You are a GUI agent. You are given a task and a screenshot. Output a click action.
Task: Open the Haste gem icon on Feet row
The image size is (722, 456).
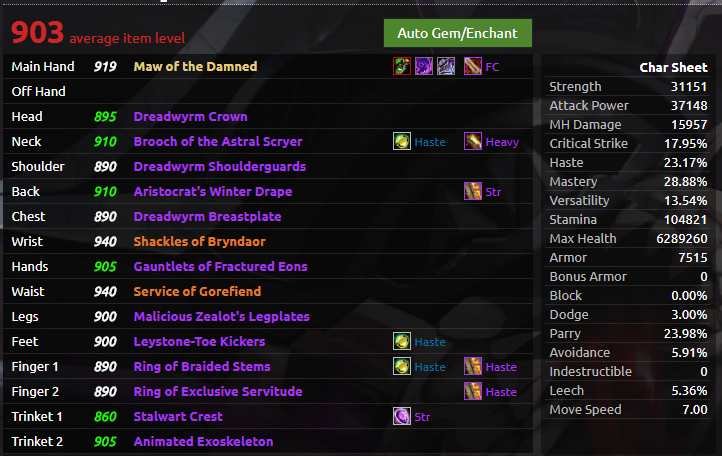pyautogui.click(x=402, y=341)
